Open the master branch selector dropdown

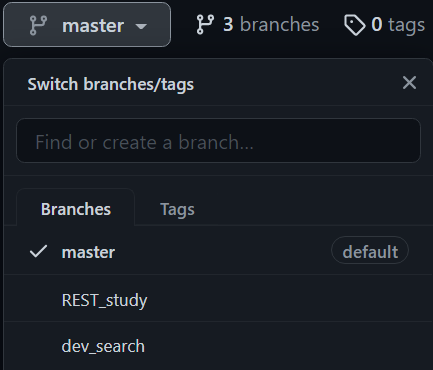87,25
